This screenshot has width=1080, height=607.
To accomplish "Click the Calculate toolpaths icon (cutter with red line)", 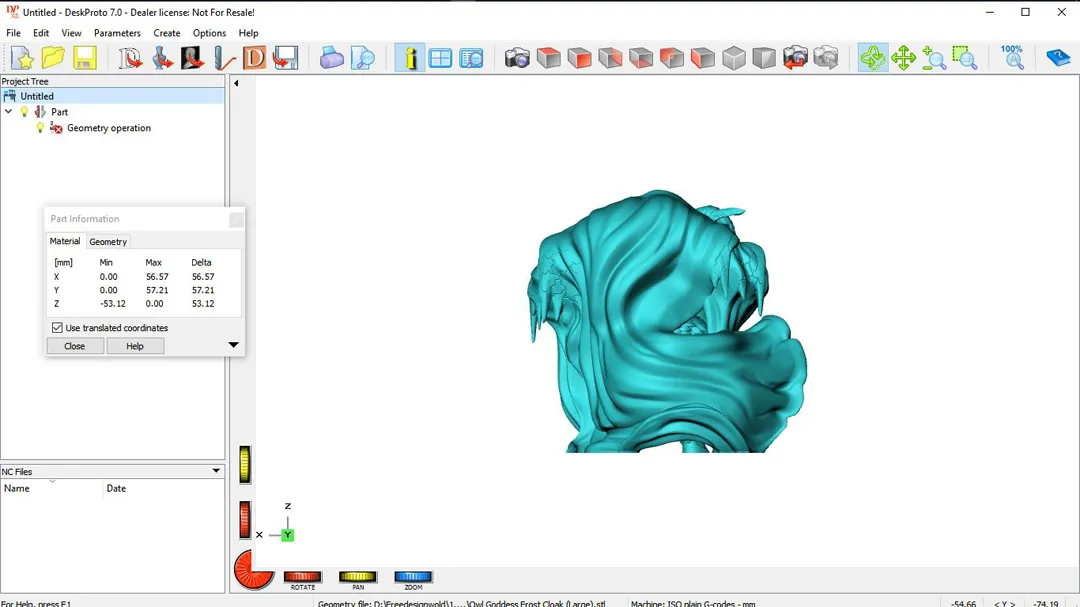I will pos(224,58).
